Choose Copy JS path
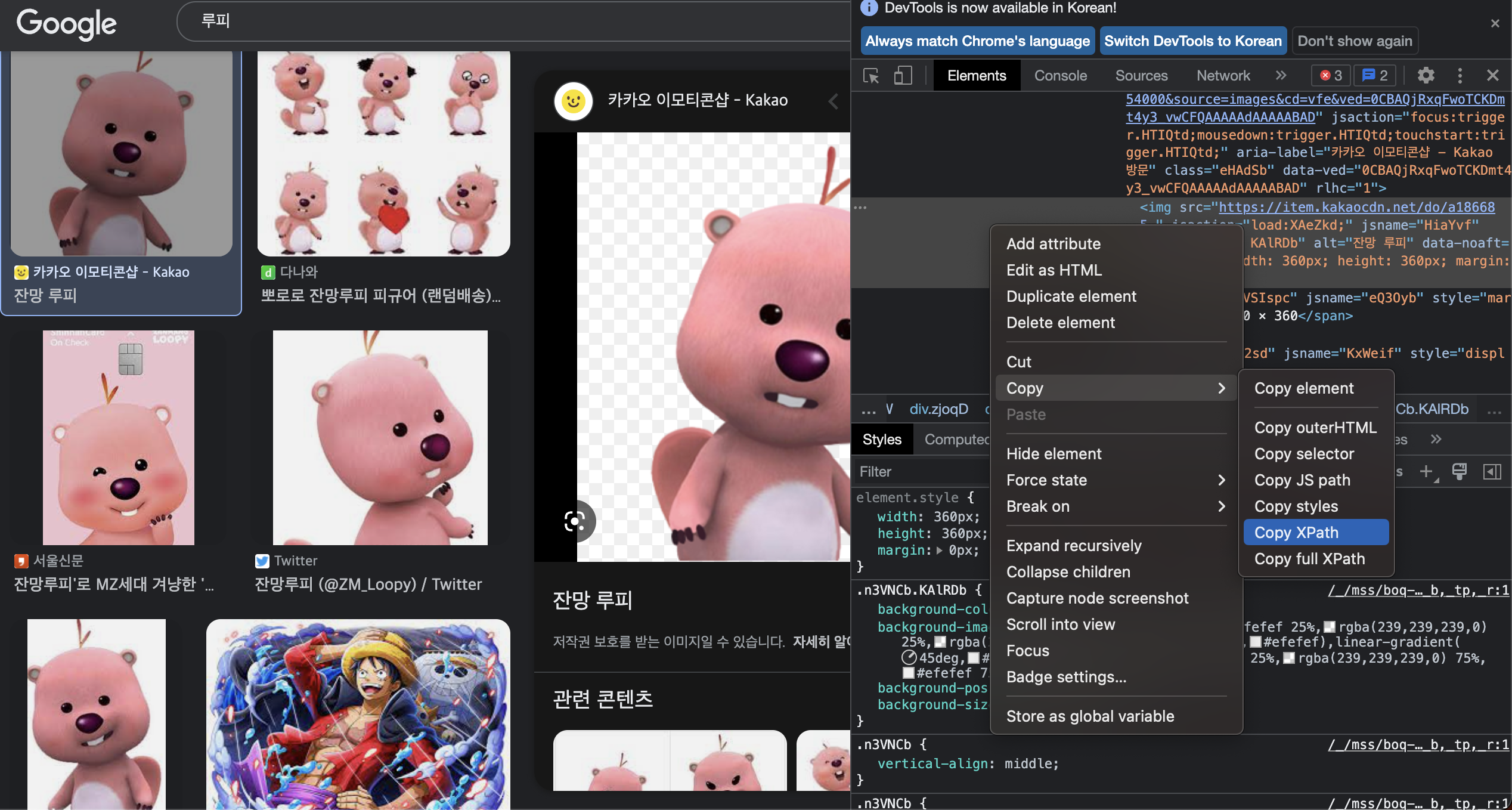Screen dimensions: 1512x810 click(x=1316, y=480)
